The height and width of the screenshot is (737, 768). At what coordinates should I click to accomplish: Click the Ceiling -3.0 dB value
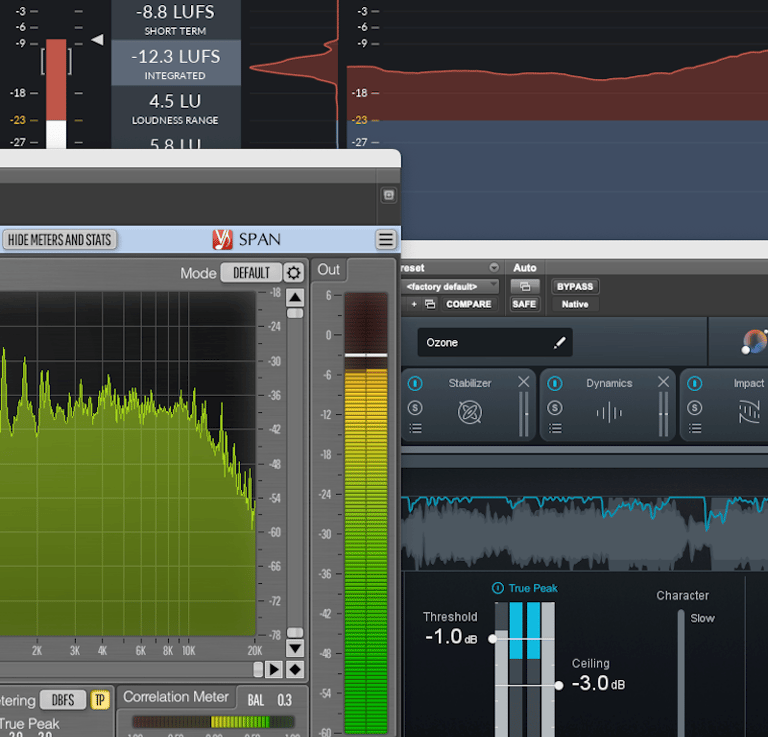point(599,683)
